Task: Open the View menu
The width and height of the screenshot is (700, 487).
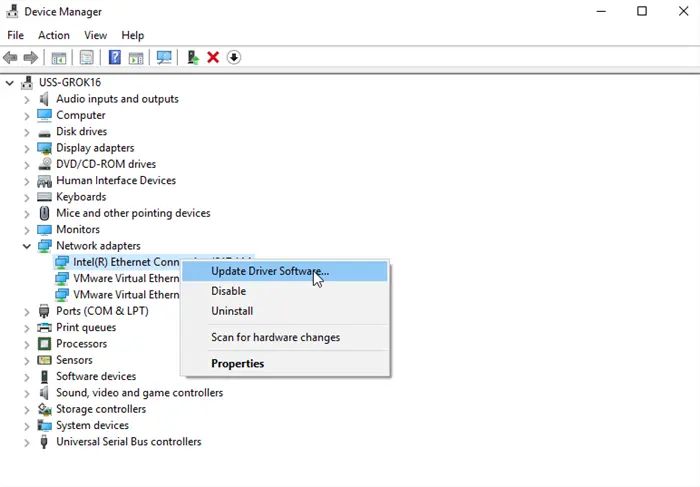Action: [96, 35]
